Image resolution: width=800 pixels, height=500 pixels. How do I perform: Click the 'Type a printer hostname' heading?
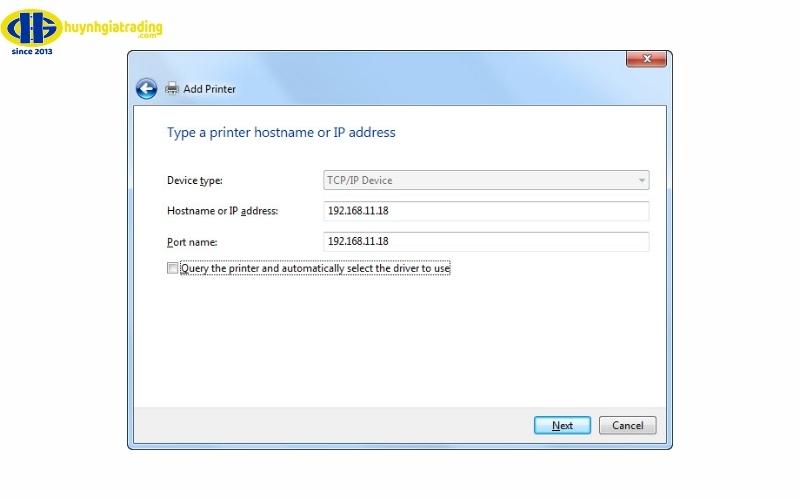(x=281, y=133)
